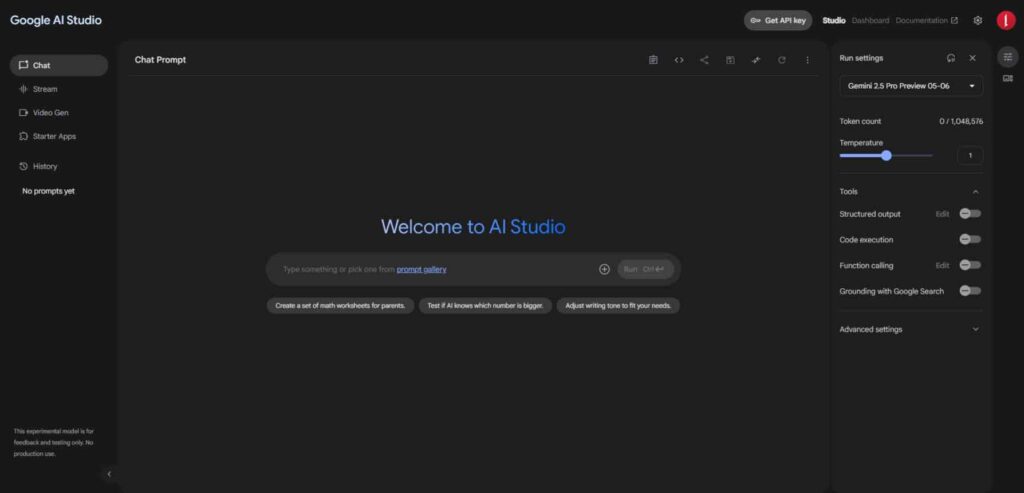Edit Structured output schema
The width and height of the screenshot is (1024, 493).
942,214
